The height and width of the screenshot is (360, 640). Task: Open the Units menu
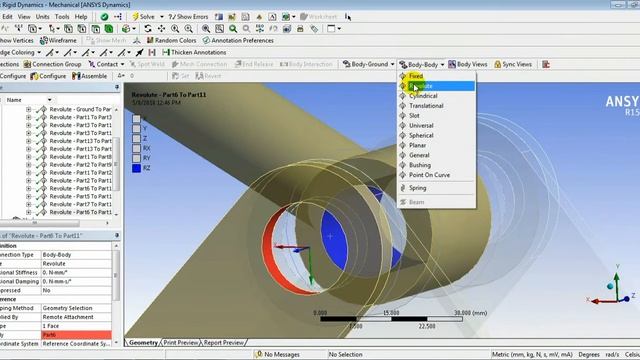click(x=42, y=17)
